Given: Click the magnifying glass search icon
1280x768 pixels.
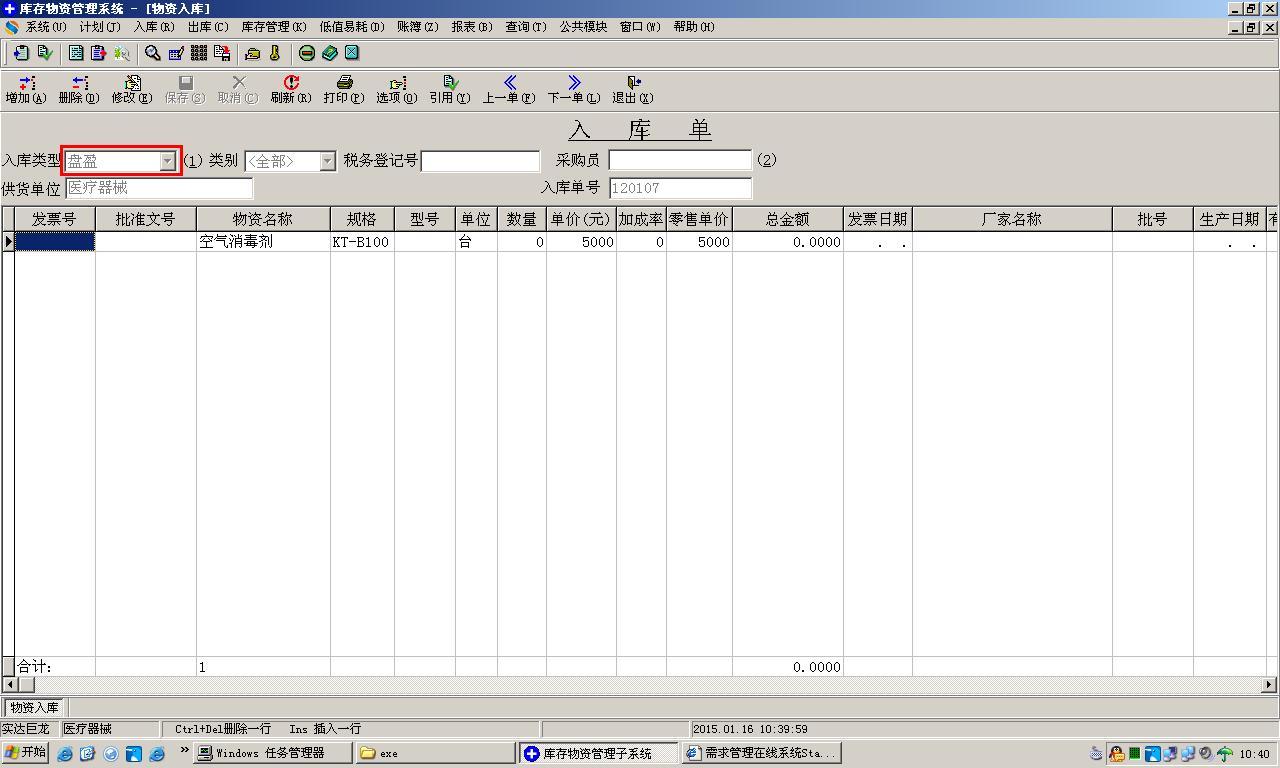Looking at the screenshot, I should pos(153,53).
